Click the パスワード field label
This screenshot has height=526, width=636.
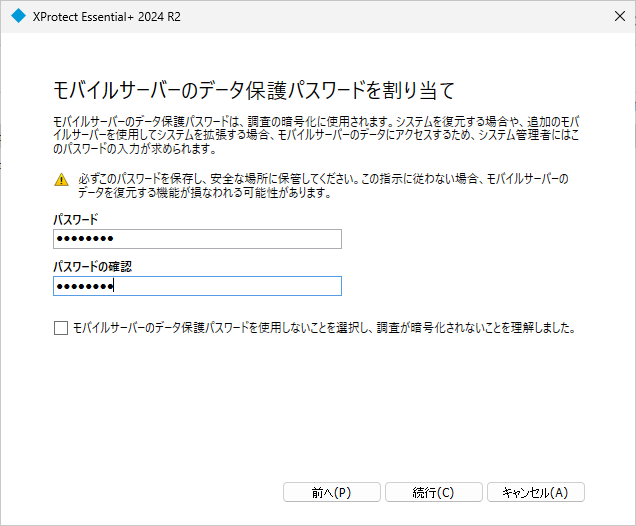pyautogui.click(x=76, y=219)
